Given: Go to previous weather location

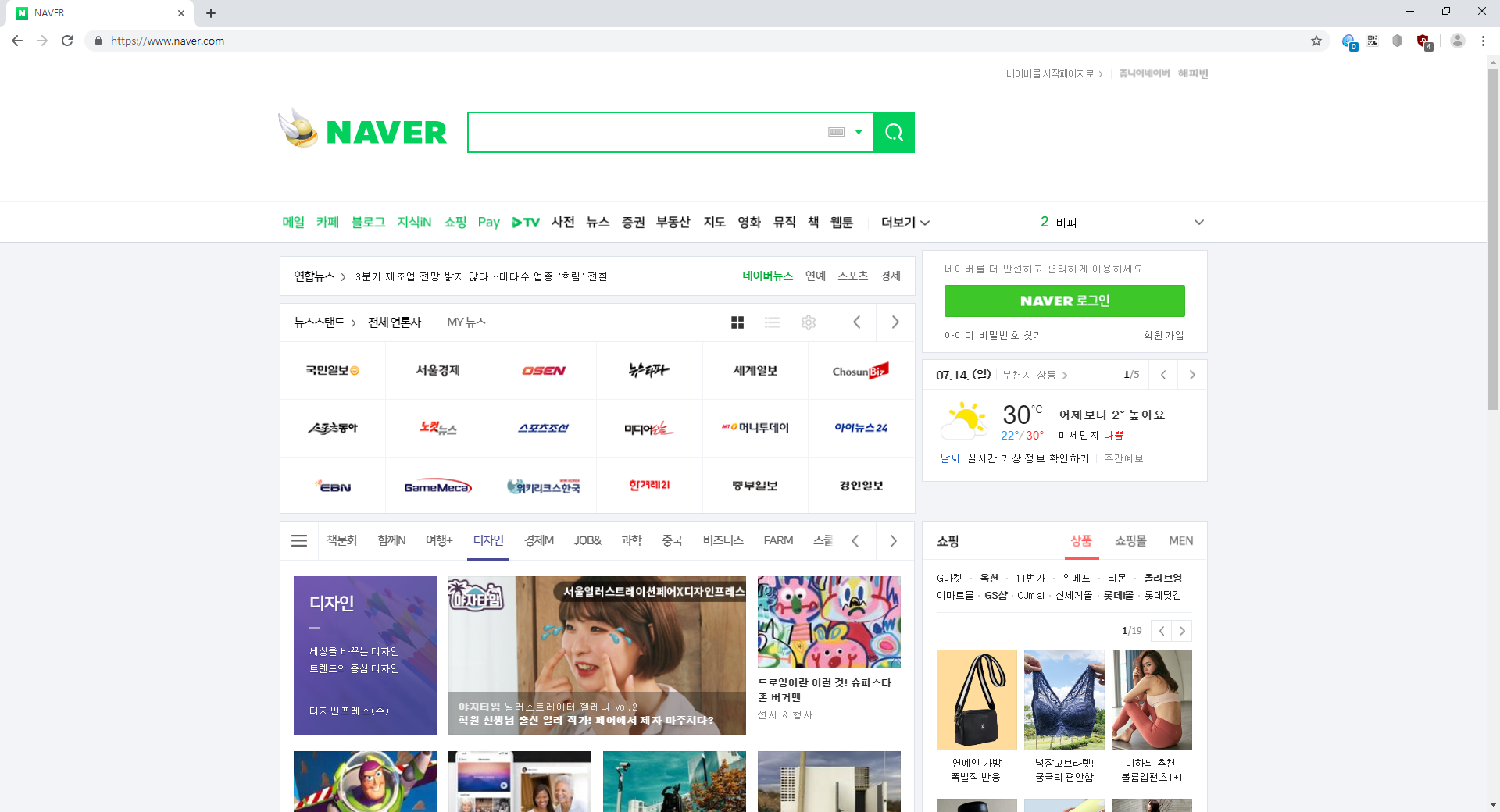Looking at the screenshot, I should (1163, 375).
